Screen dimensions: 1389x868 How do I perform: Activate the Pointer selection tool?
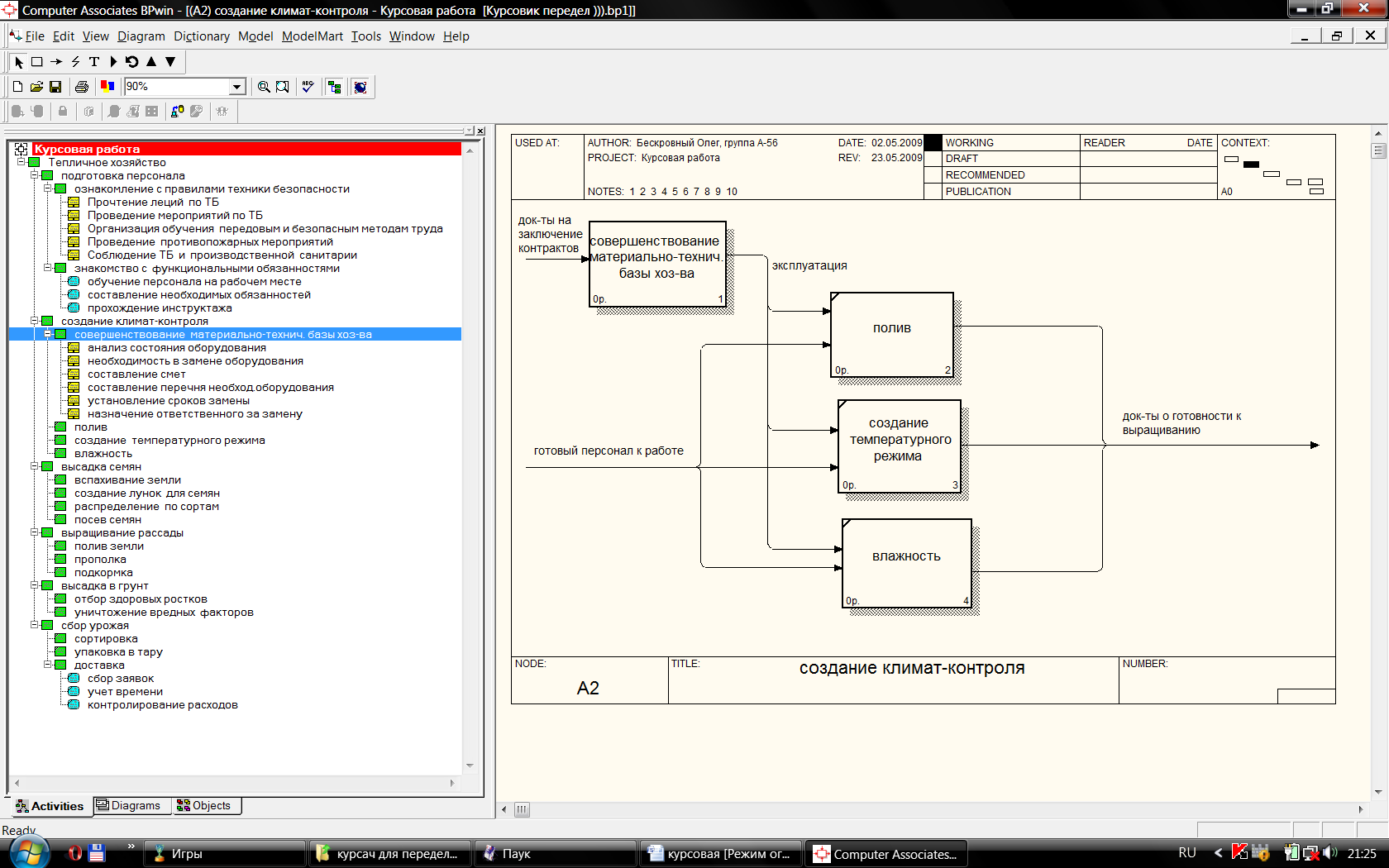(19, 62)
